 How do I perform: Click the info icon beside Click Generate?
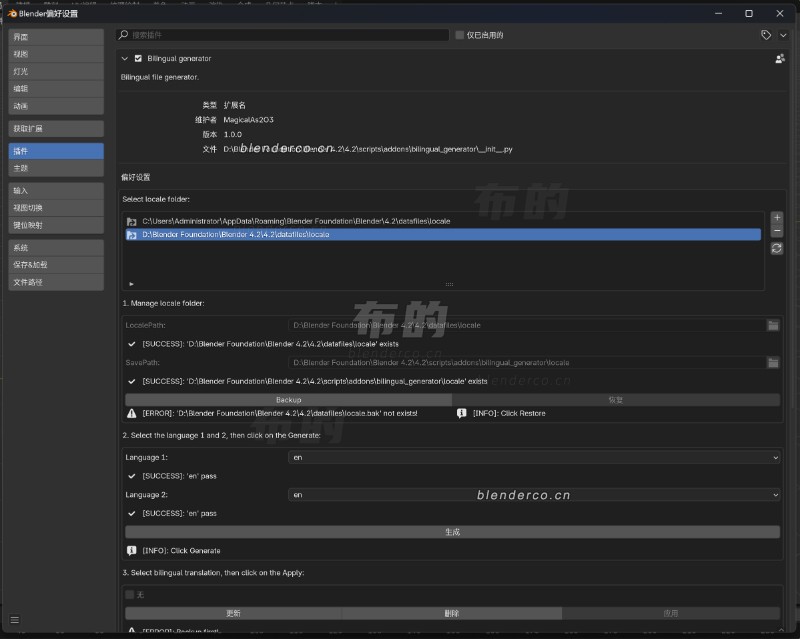[132, 551]
